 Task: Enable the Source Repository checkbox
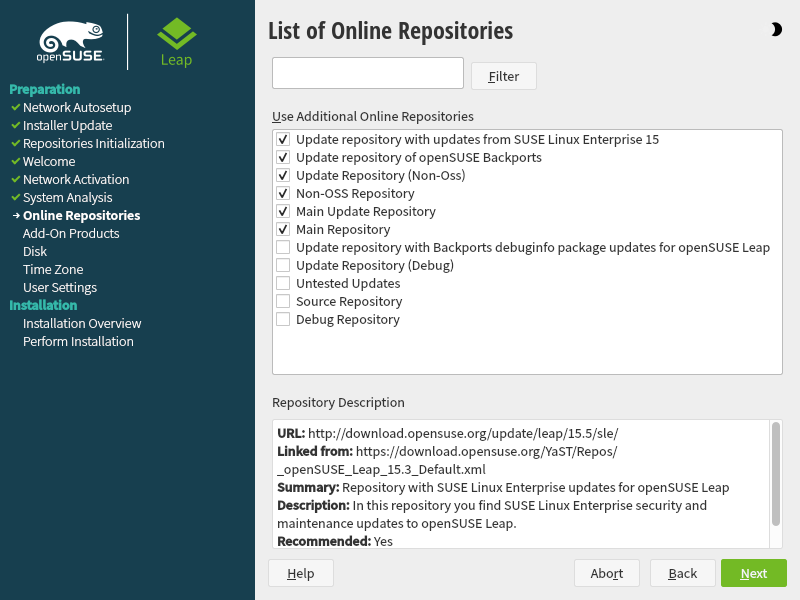click(283, 301)
